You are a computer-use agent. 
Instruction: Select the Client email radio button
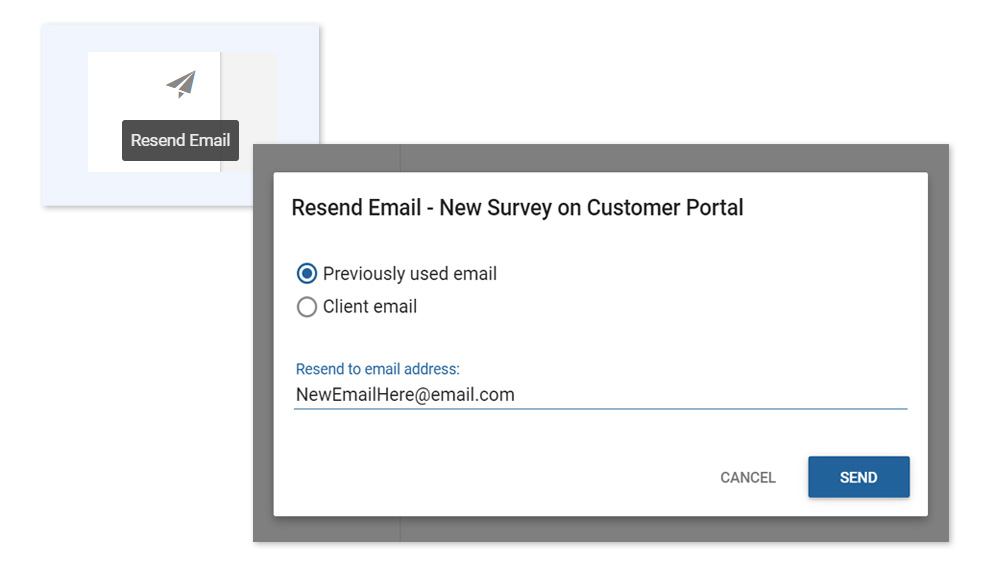(306, 307)
